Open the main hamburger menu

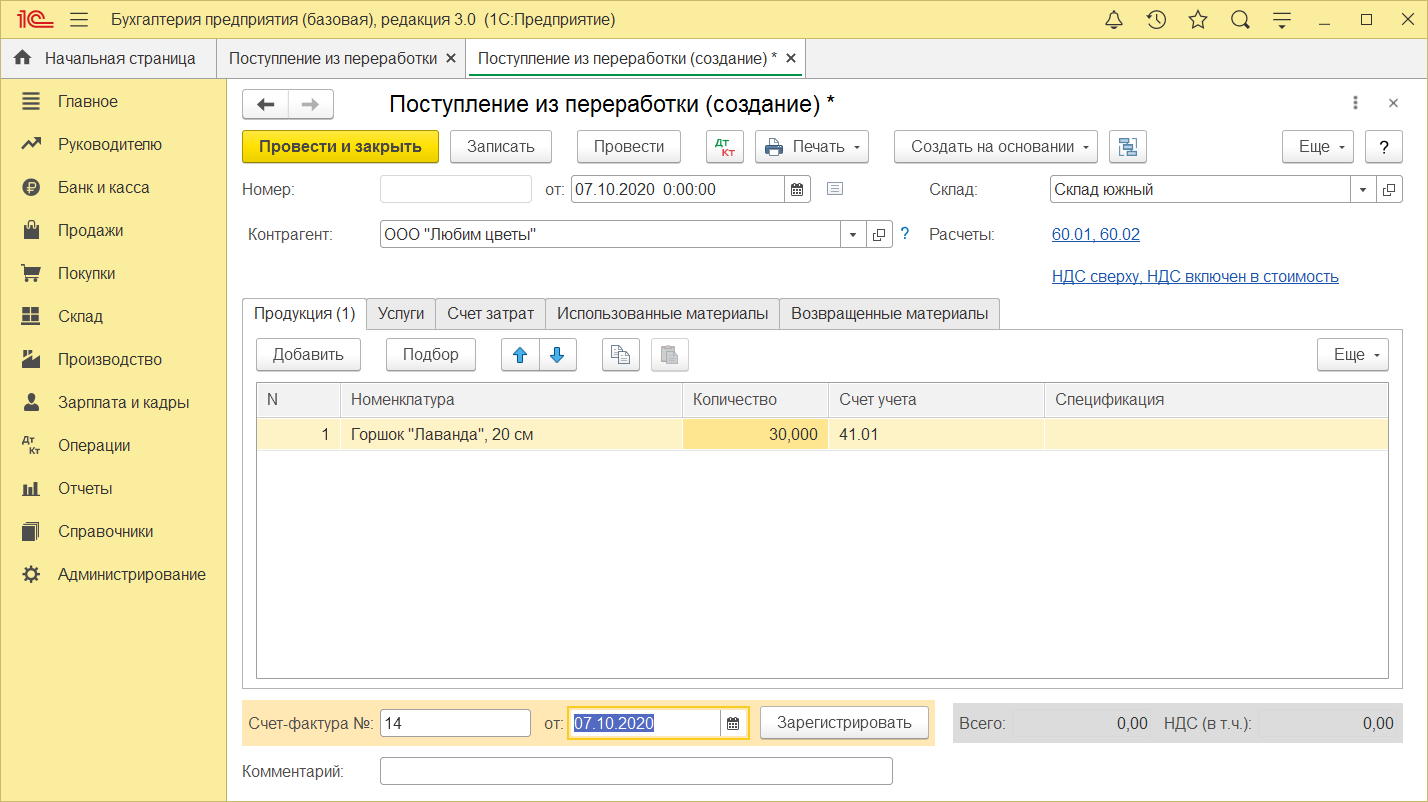click(x=80, y=20)
